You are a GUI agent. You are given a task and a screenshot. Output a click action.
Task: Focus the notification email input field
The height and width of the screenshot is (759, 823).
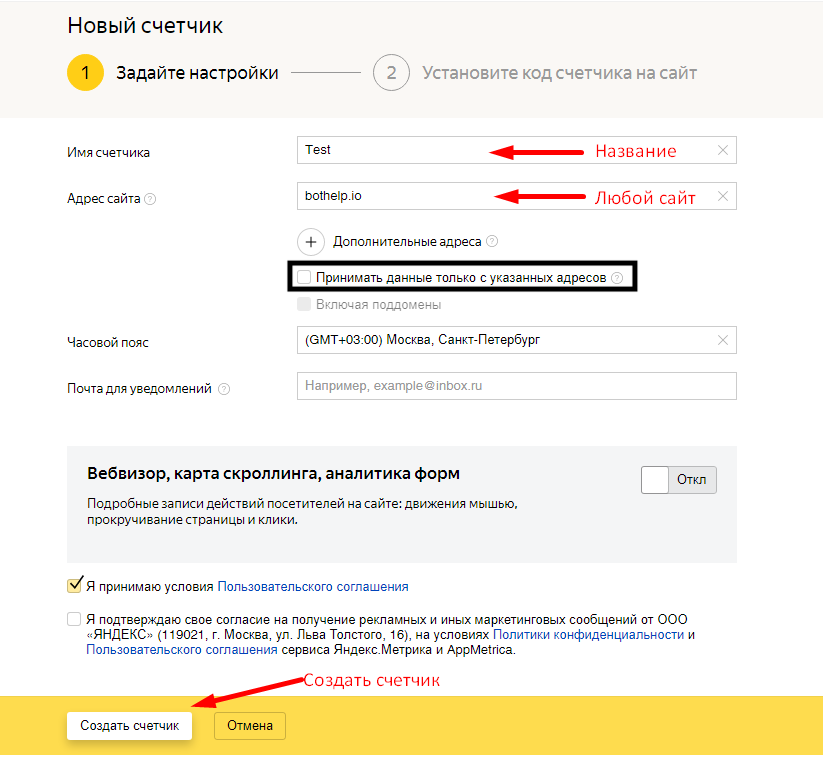click(516, 386)
